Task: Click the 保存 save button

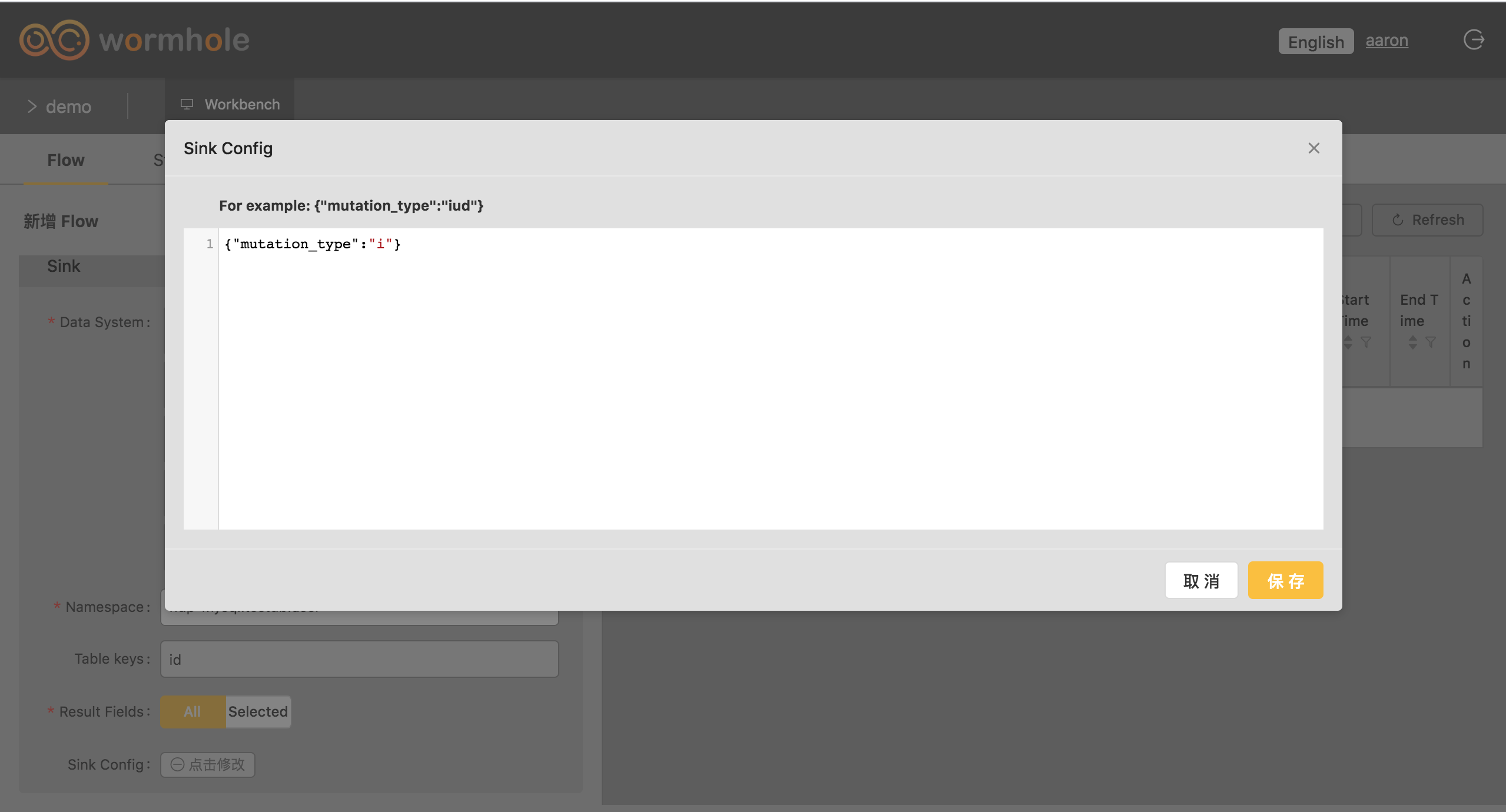Action: [x=1285, y=581]
